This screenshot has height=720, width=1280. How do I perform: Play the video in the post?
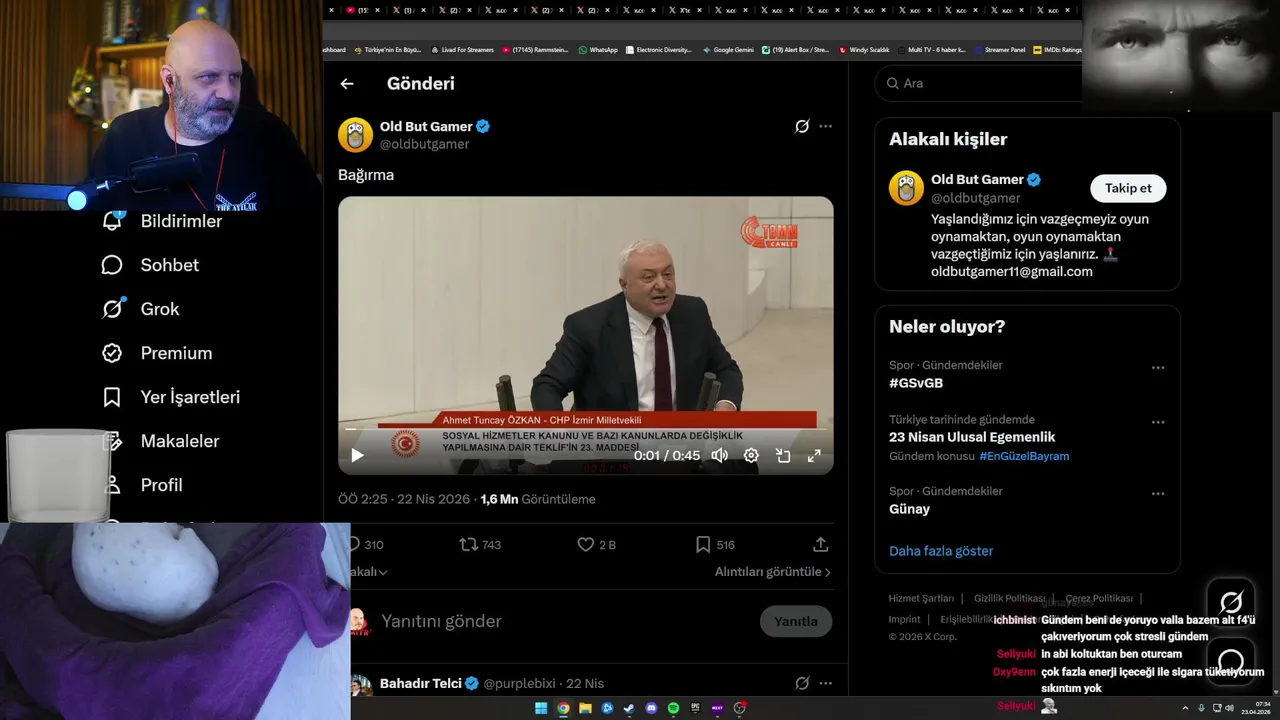pyautogui.click(x=357, y=456)
